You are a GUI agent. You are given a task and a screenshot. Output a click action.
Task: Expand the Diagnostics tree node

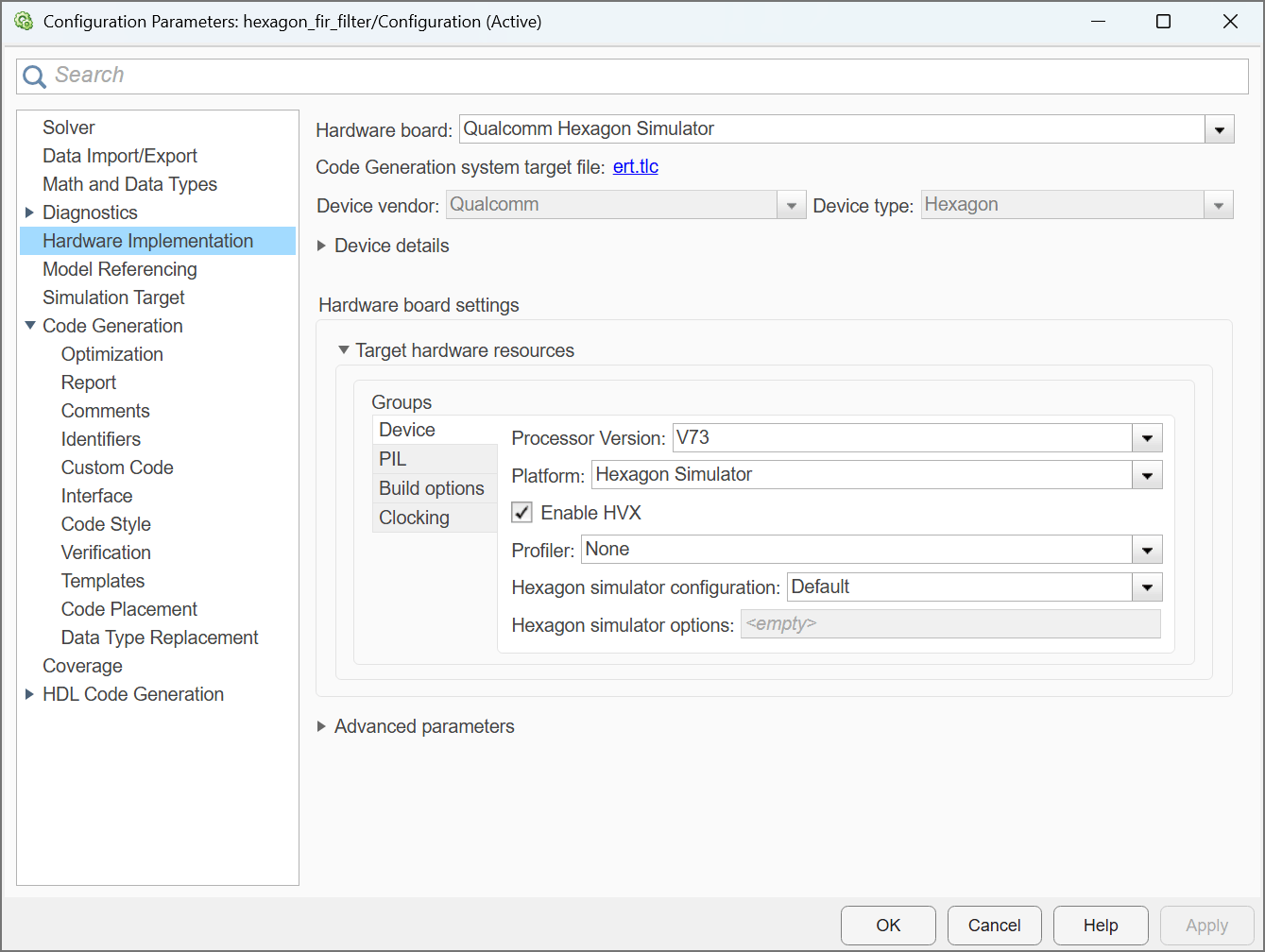click(29, 212)
